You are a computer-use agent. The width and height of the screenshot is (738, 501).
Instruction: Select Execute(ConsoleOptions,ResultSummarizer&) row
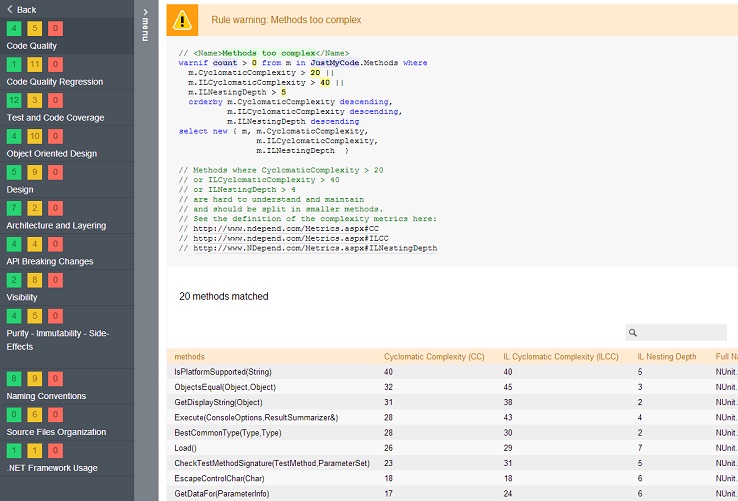pos(452,417)
